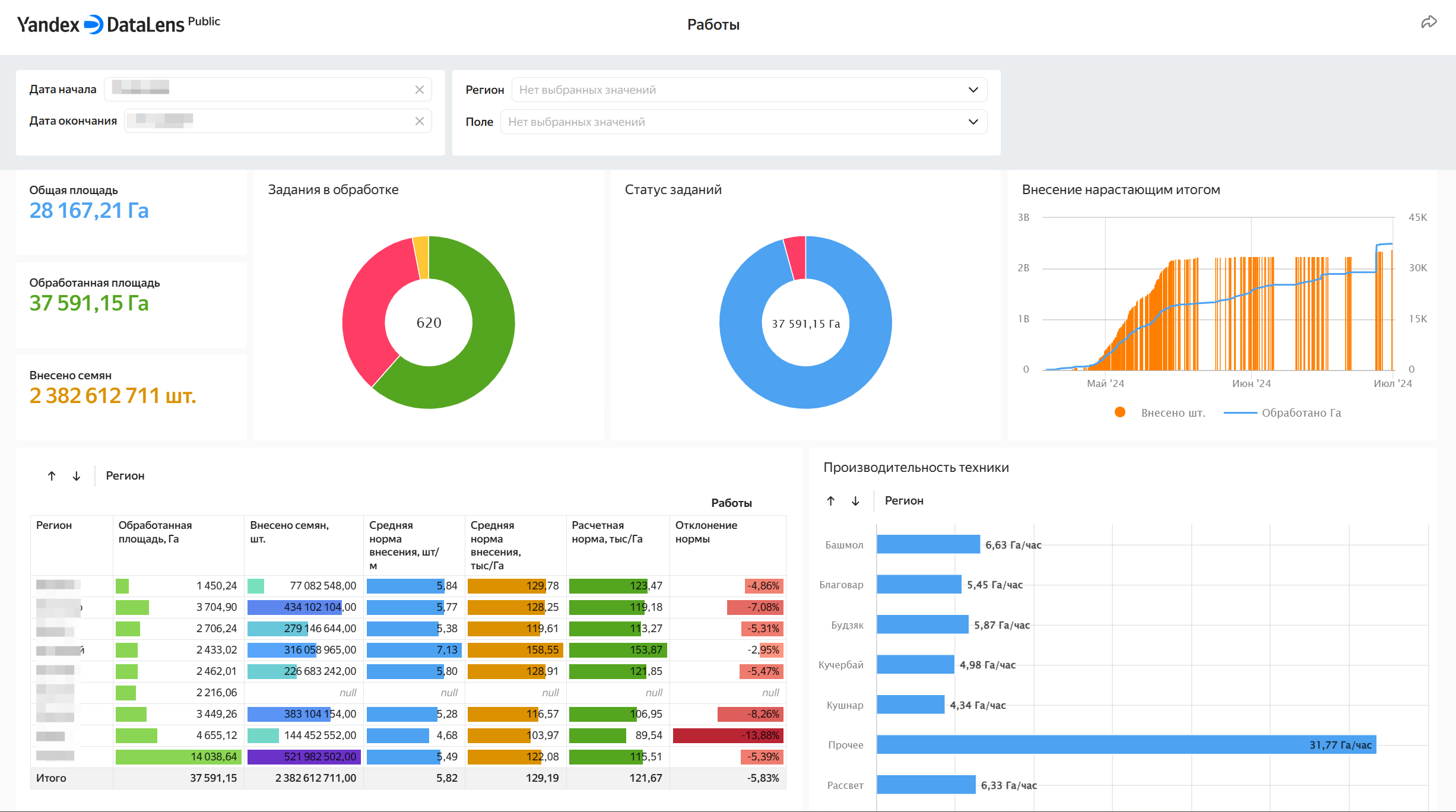Click the Отклонение нормы column header
The width and height of the screenshot is (1456, 812).
[706, 532]
